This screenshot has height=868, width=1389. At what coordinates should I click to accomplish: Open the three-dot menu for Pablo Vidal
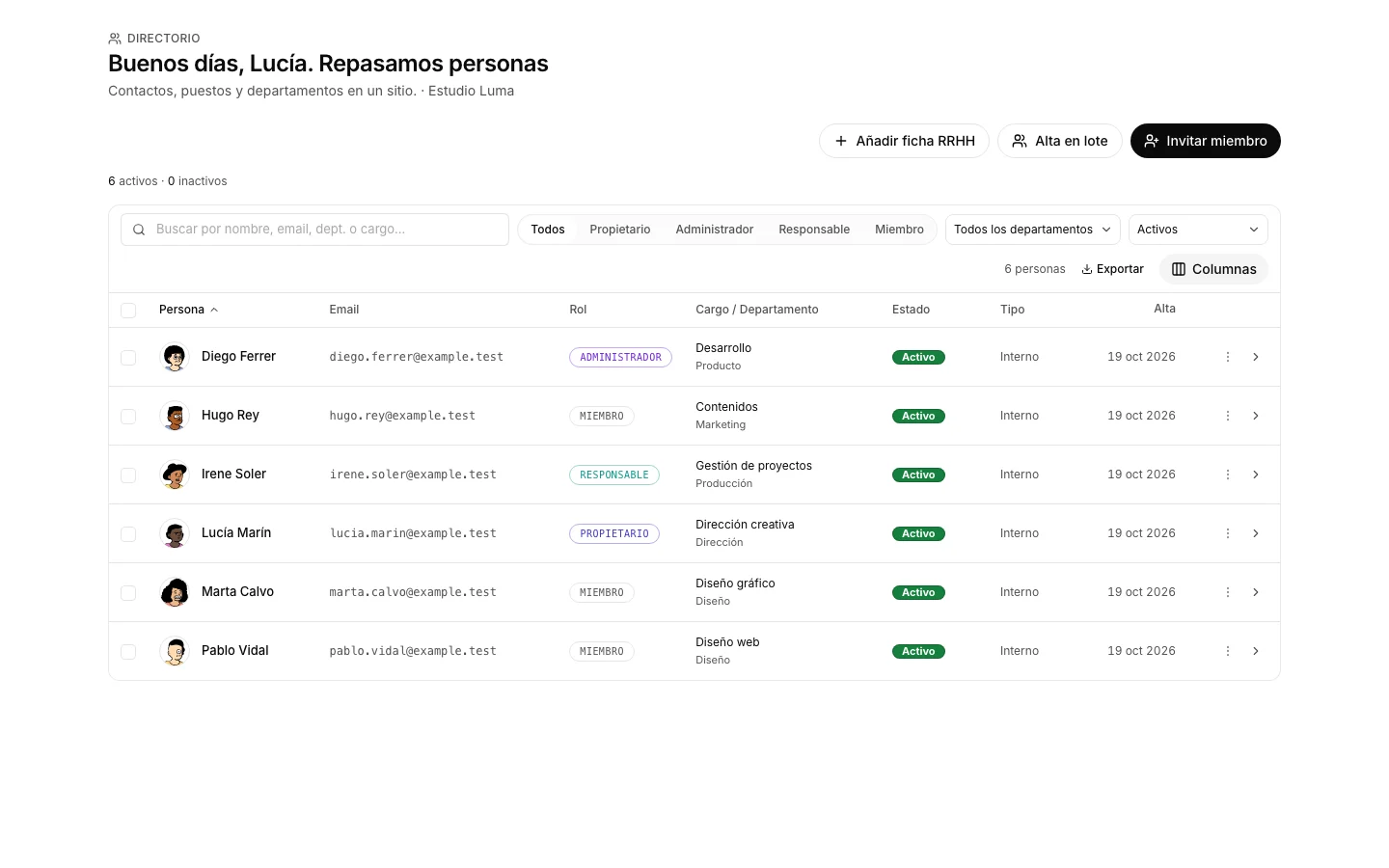pos(1228,651)
